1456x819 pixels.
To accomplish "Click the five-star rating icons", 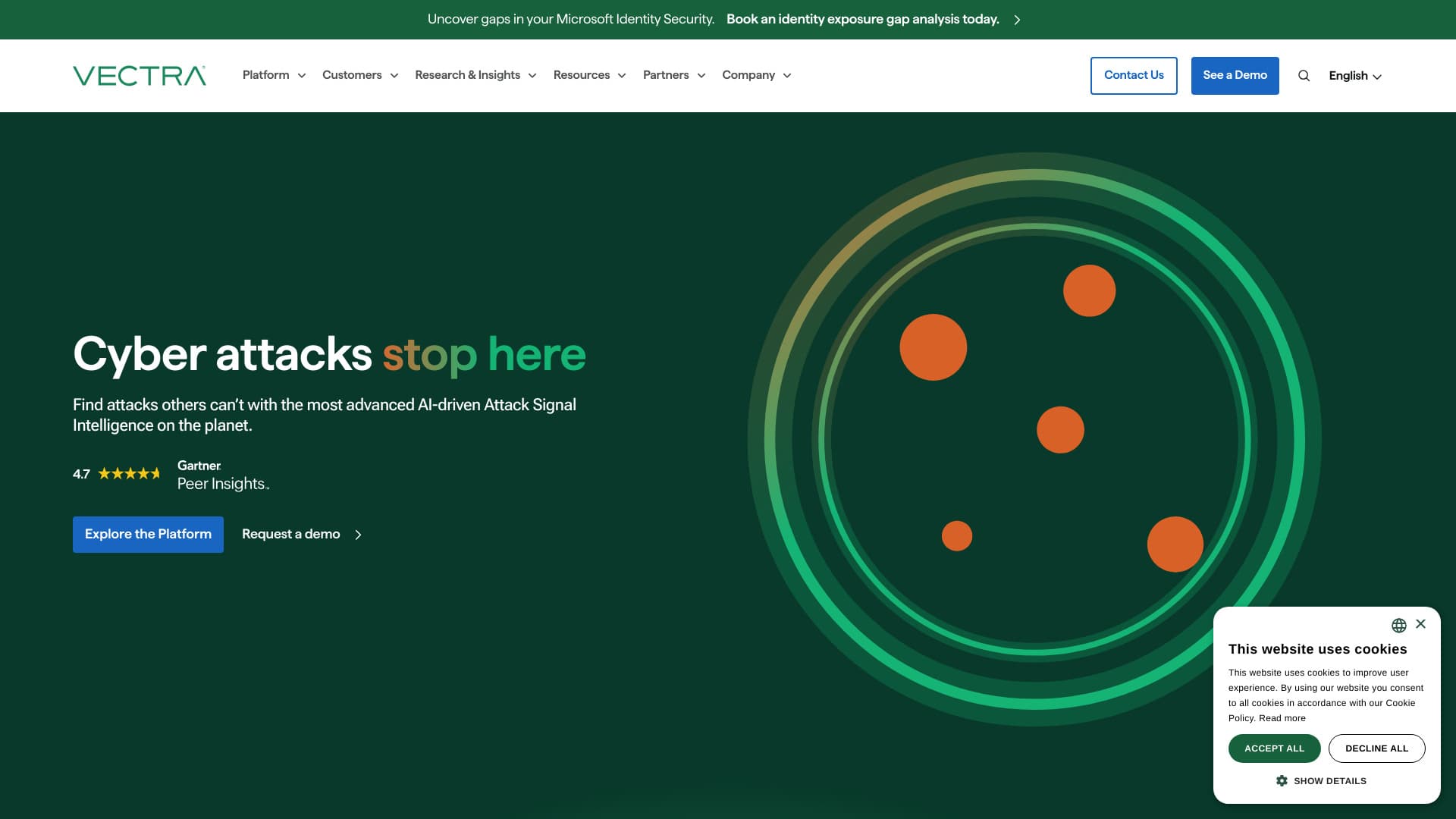I will 129,474.
